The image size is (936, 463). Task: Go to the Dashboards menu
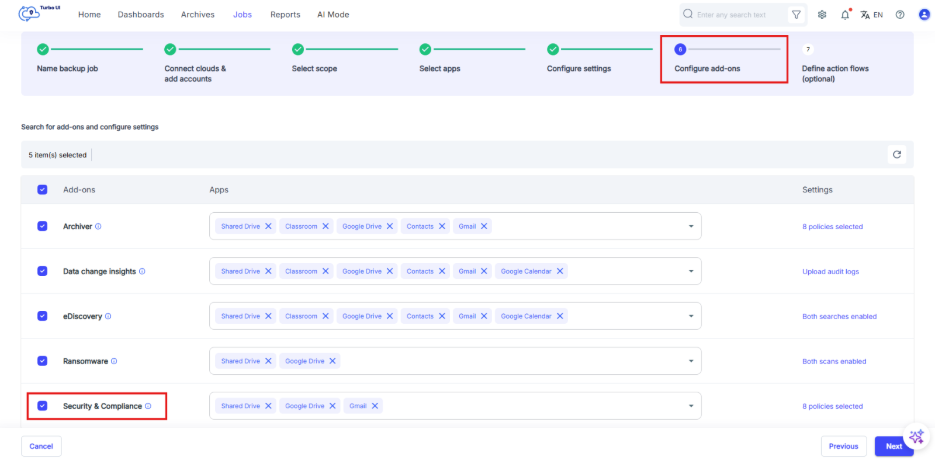click(x=140, y=15)
